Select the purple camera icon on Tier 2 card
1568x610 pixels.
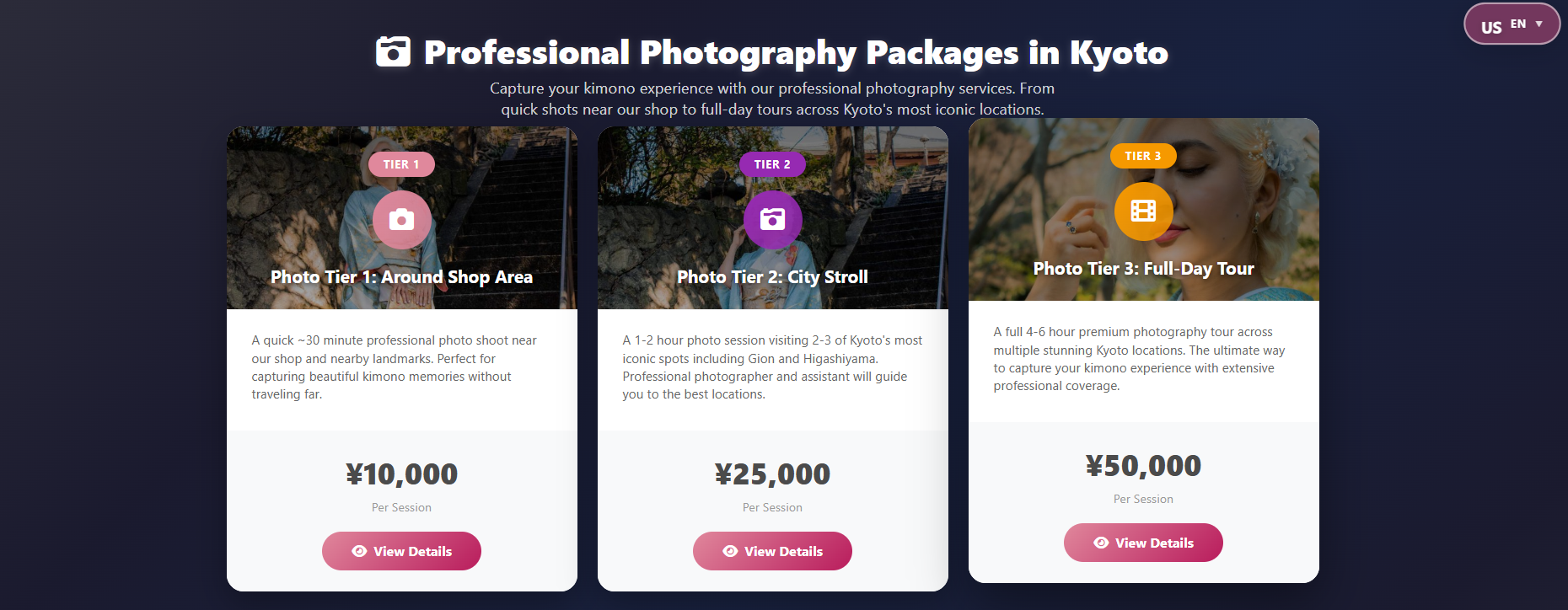coord(772,220)
